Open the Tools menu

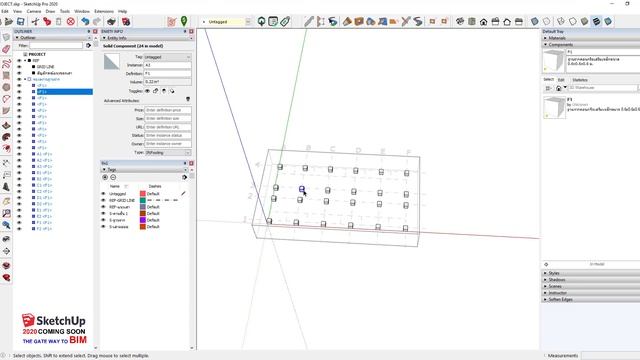pyautogui.click(x=65, y=11)
